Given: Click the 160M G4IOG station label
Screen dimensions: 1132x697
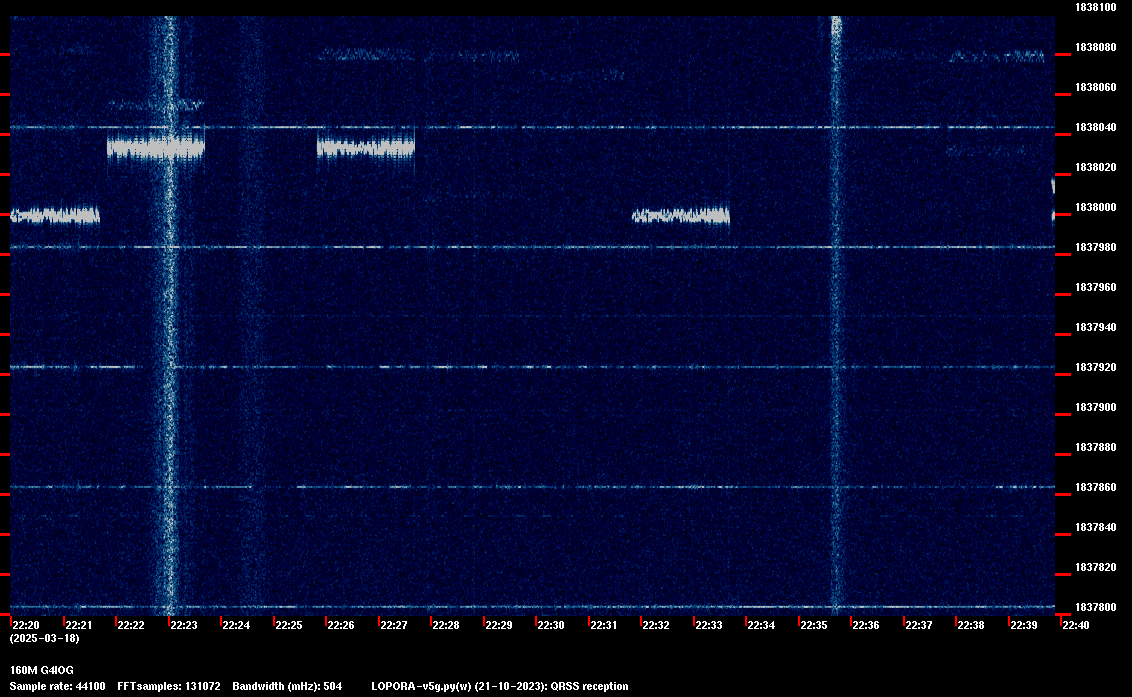Looking at the screenshot, I should (42, 670).
